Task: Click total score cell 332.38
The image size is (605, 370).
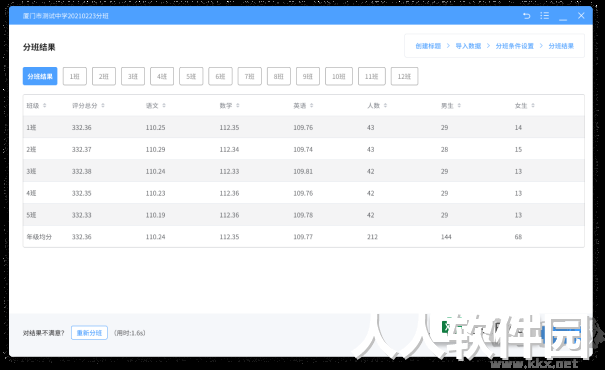Action: click(x=81, y=171)
